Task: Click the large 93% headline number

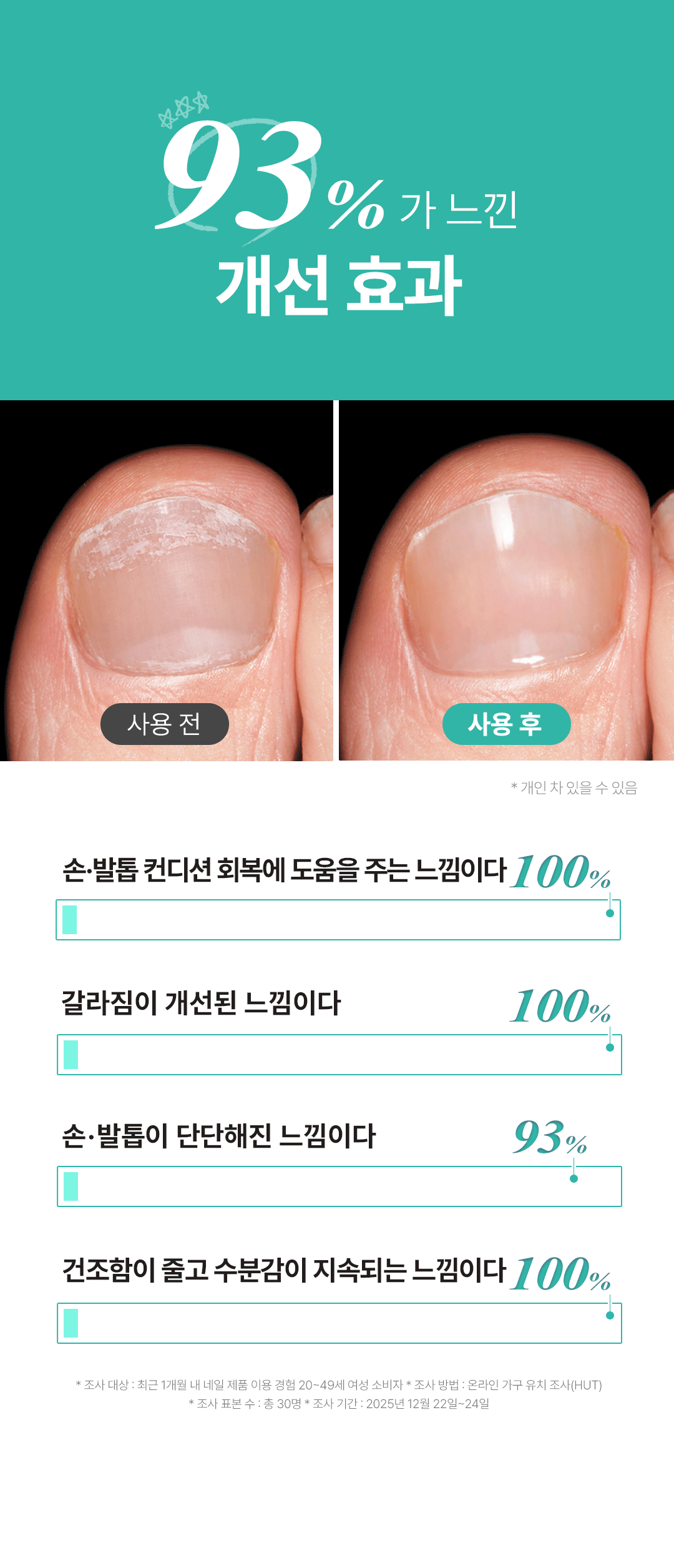Action: point(270,175)
